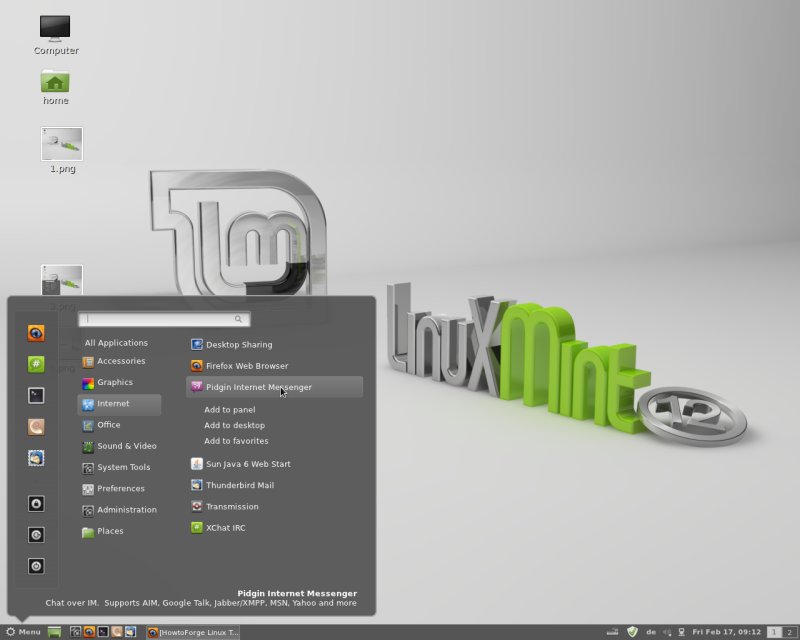The height and width of the screenshot is (640, 800).
Task: Click the logout icon in menu sidebar
Action: point(36,535)
